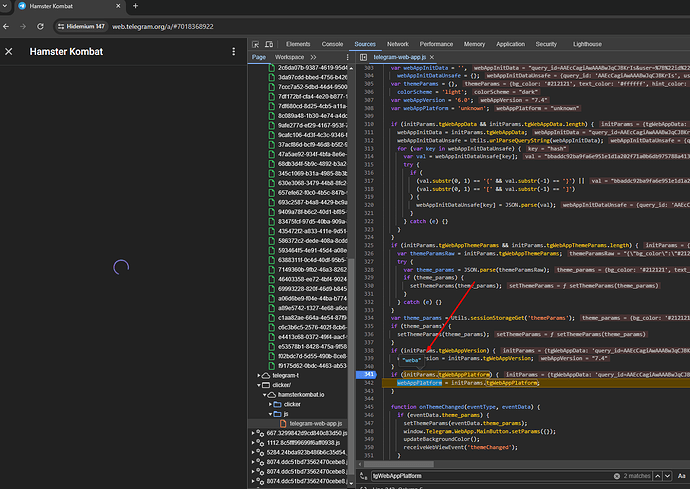Switch to the Network DevTools tab
The height and width of the screenshot is (489, 690).
[398, 44]
